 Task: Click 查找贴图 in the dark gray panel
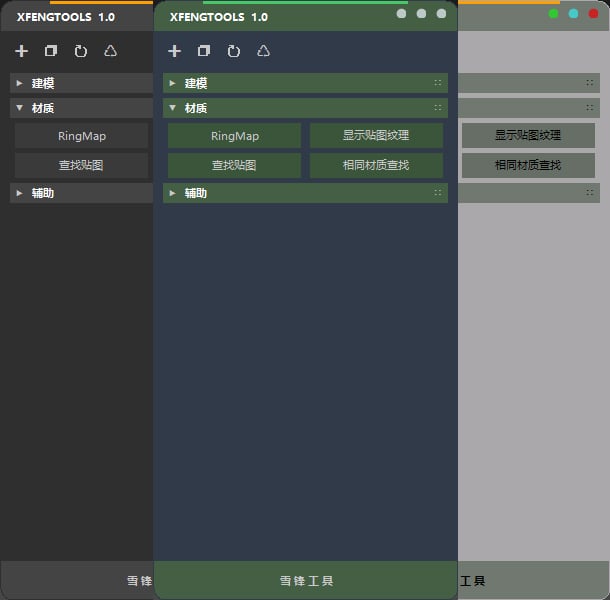pos(81,165)
